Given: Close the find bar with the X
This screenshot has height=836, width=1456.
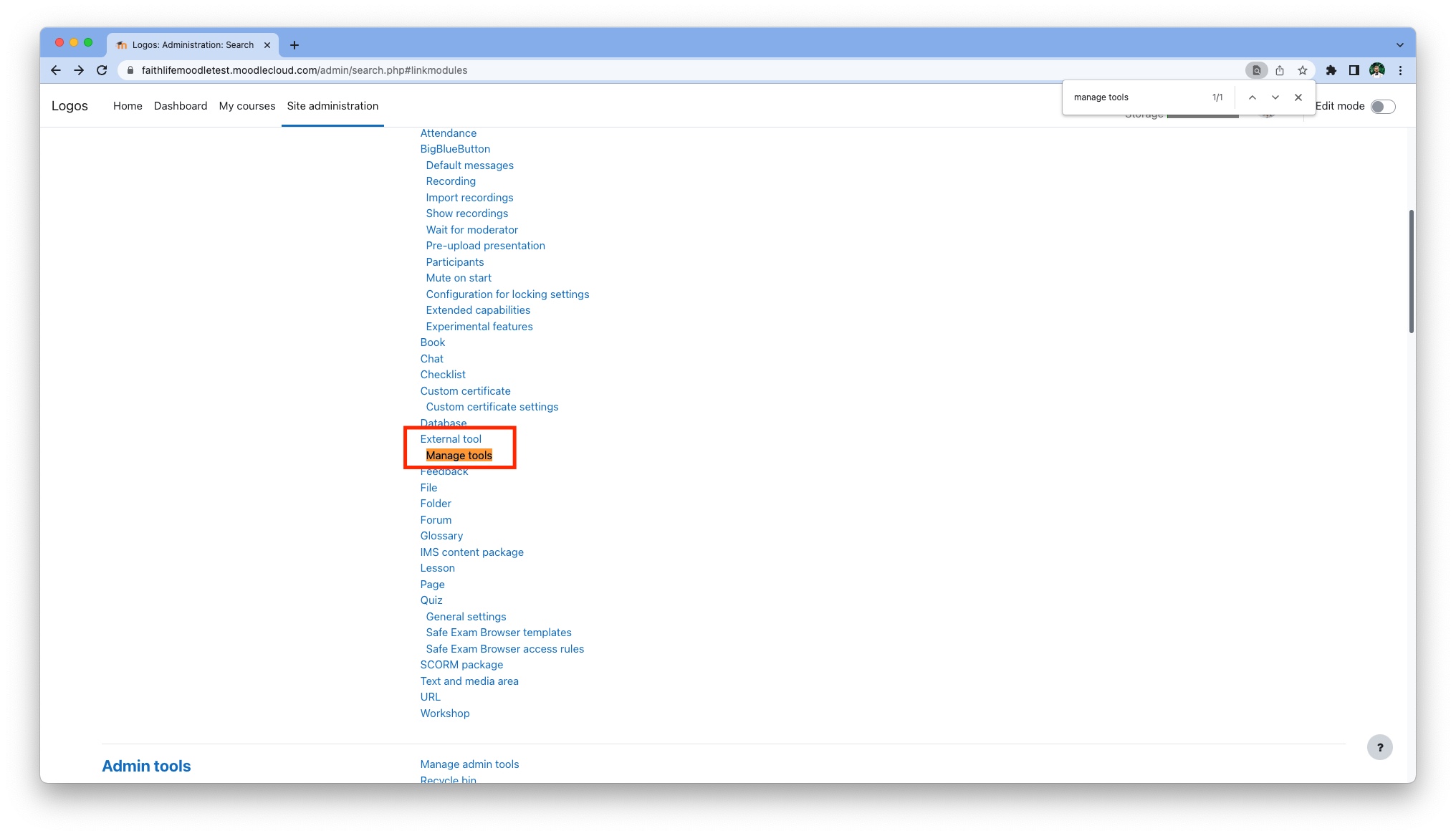Looking at the screenshot, I should [1298, 97].
